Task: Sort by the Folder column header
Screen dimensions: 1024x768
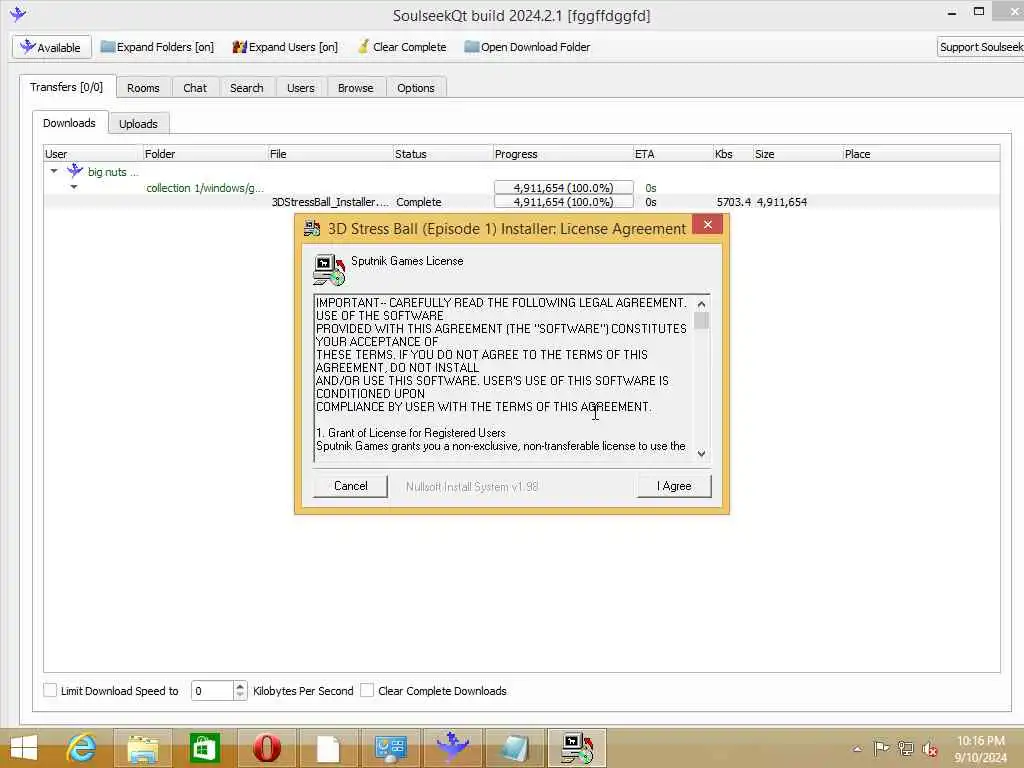Action: [205, 153]
